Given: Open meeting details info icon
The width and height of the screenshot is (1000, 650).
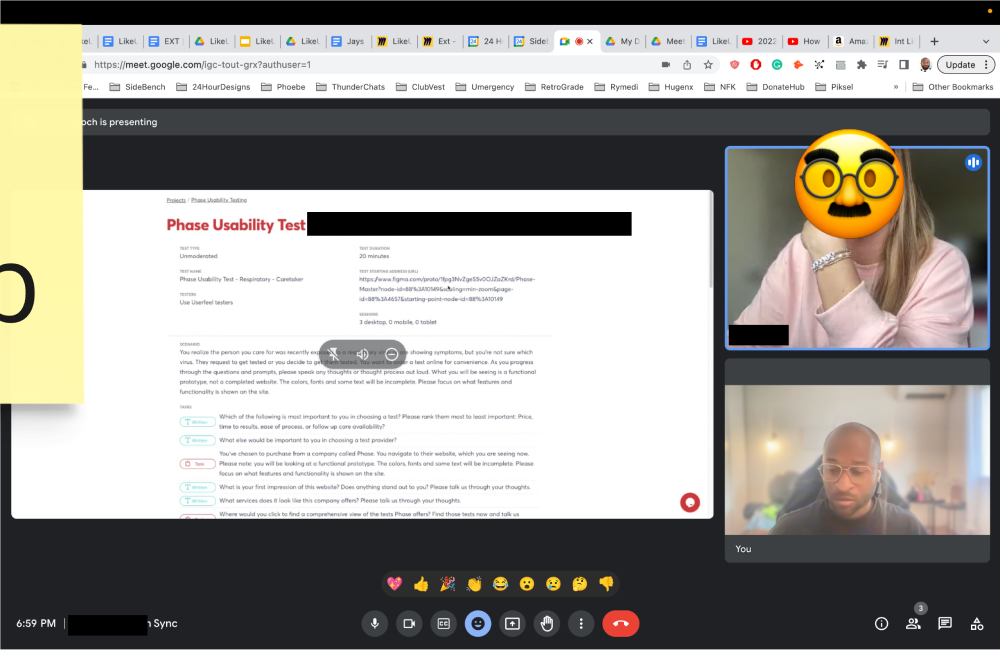Looking at the screenshot, I should [x=881, y=624].
